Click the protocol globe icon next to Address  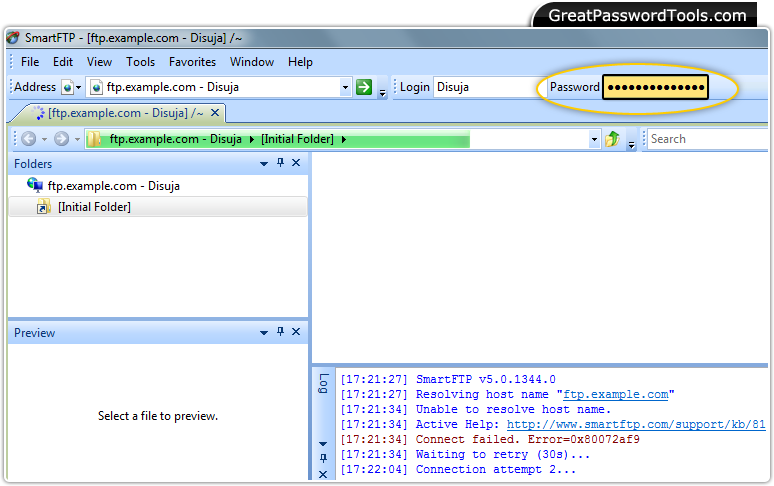68,88
